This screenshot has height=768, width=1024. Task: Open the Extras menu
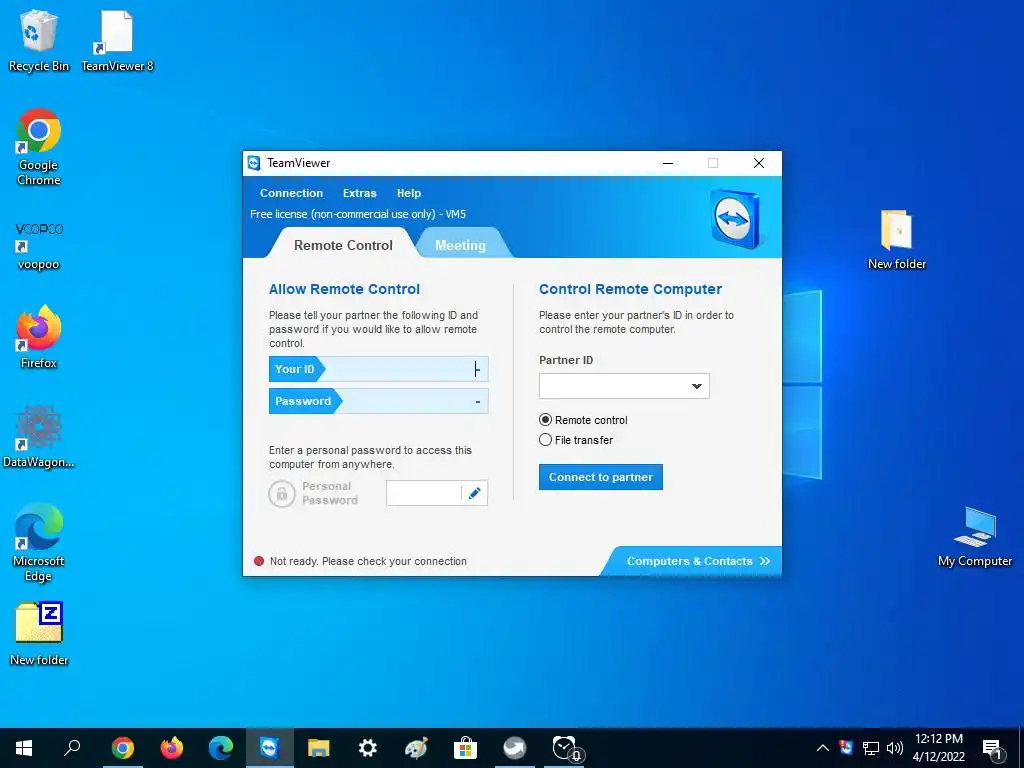coord(359,193)
